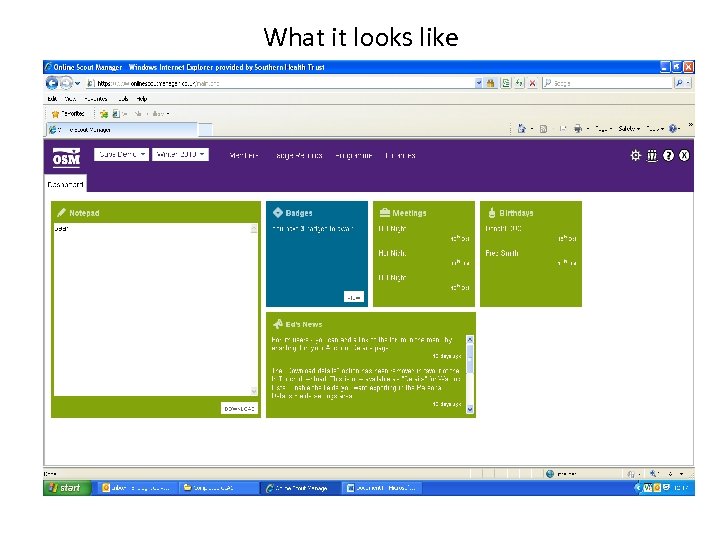Open the Edit menu in browser menu bar
Viewport: 720px width, 540px height.
pos(52,98)
